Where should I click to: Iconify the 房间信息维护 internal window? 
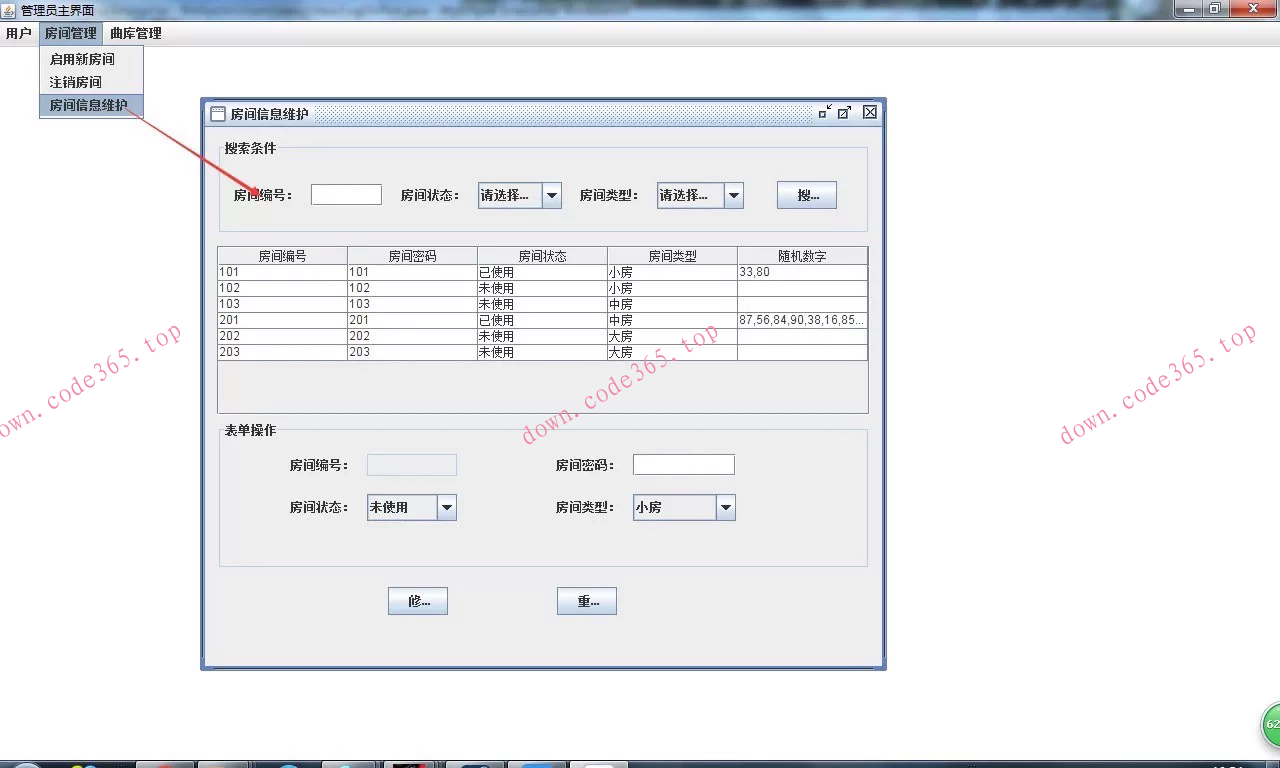tap(825, 113)
